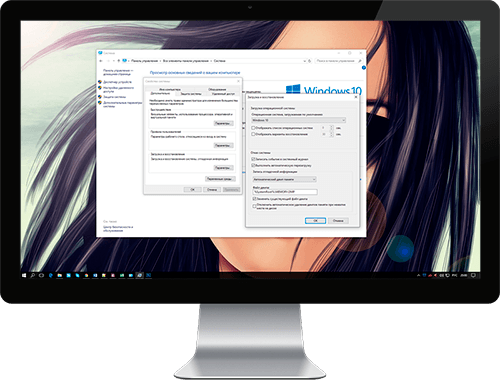Click Cancel in System Properties dialog
Screen dimensions: 500x381
coord(212,190)
